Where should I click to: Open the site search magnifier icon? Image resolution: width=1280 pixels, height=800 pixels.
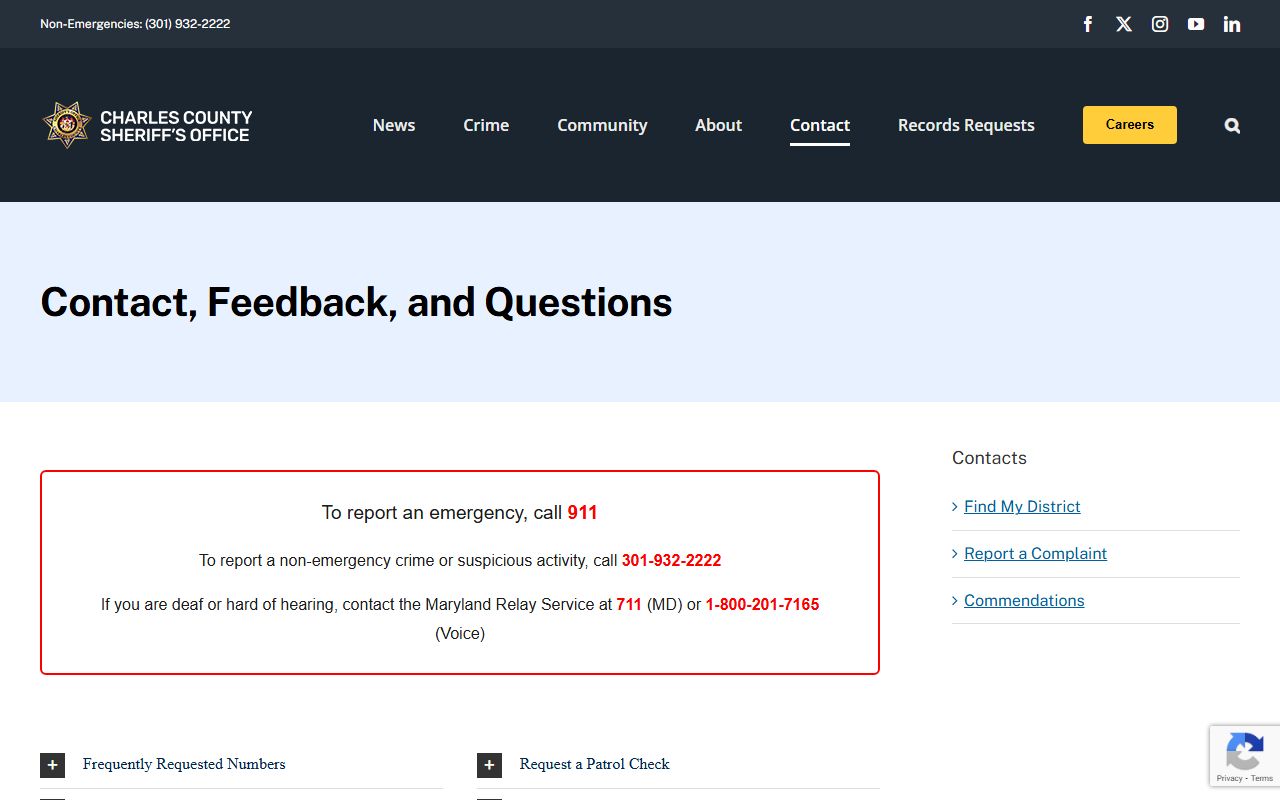[x=1232, y=125]
